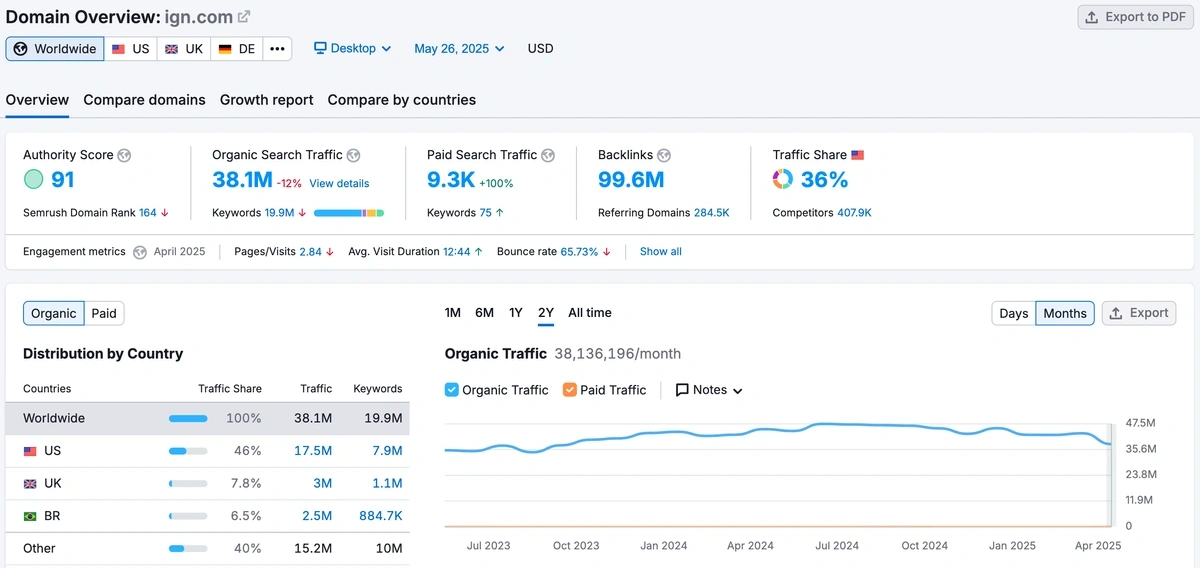Click the globe info icon beside Authority Score
Screen dimensions: 1200x568
(x=124, y=156)
